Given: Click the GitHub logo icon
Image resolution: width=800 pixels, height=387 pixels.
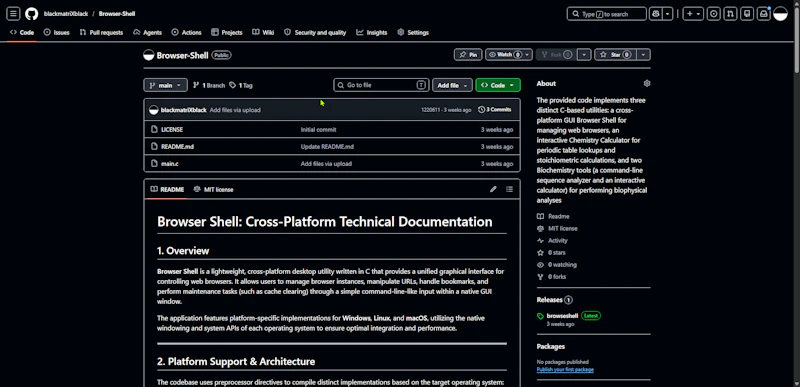Looking at the screenshot, I should click(32, 14).
